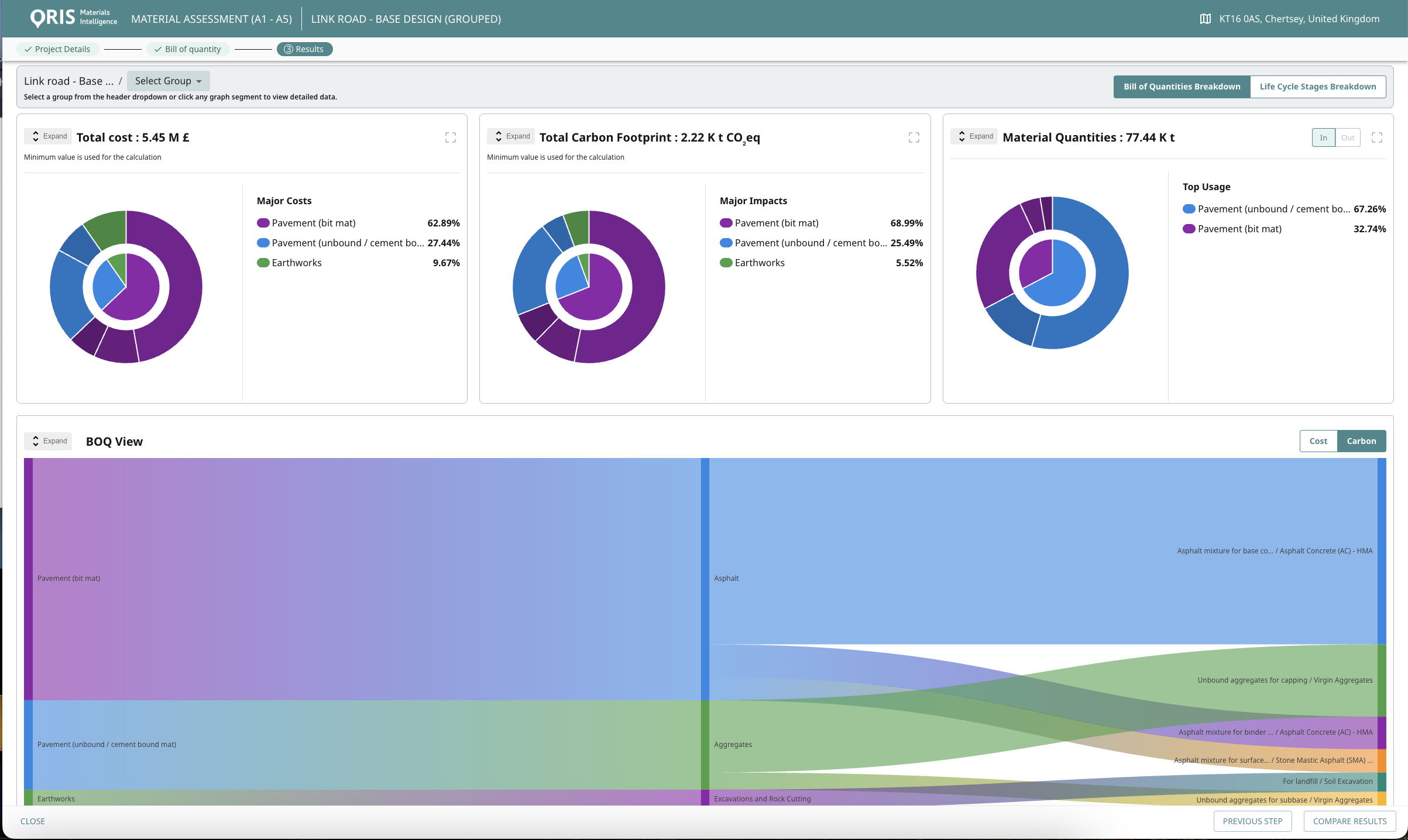Image resolution: width=1408 pixels, height=840 pixels.
Task: Click the COMPARE RESULTS button
Action: [x=1349, y=821]
